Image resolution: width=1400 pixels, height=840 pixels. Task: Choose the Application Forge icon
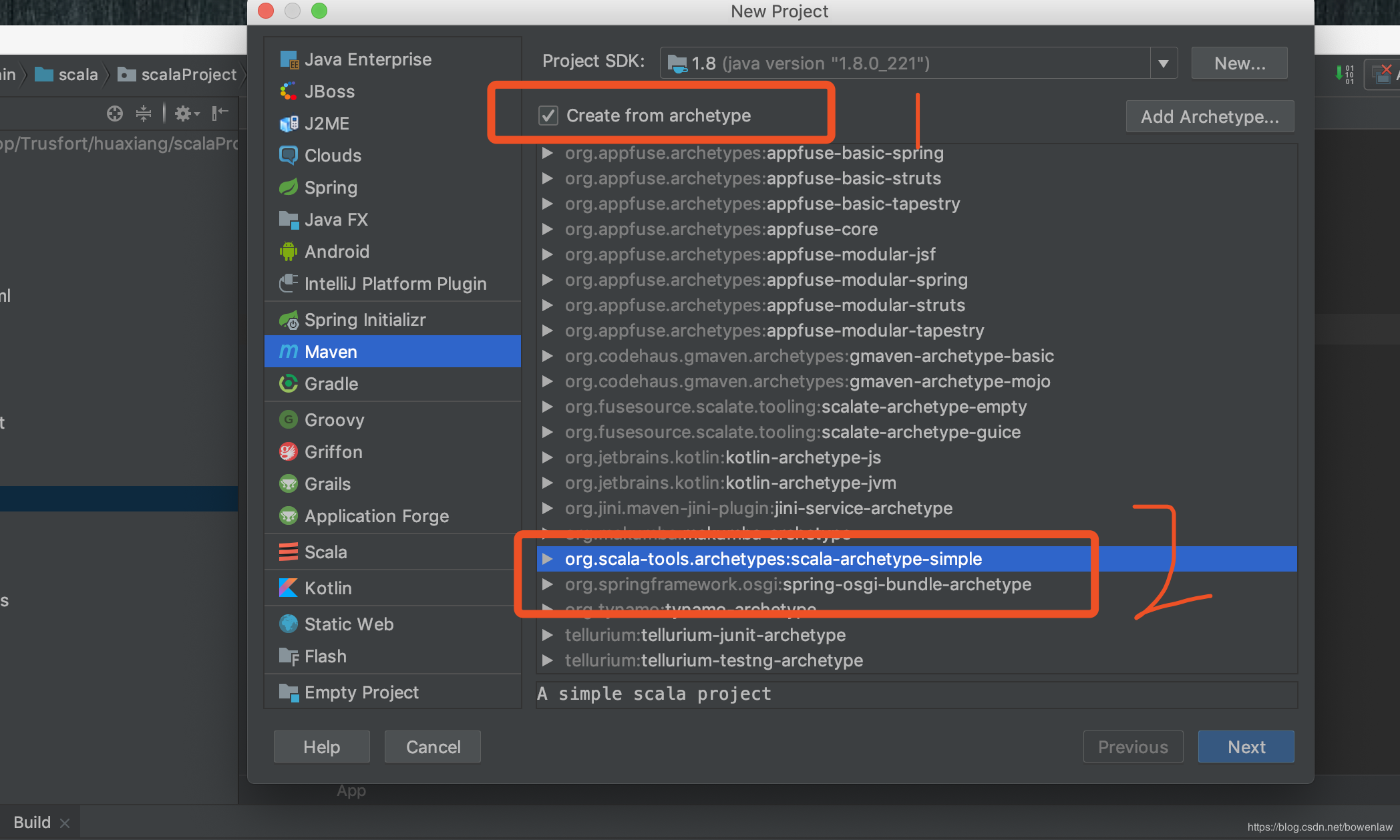pyautogui.click(x=289, y=516)
